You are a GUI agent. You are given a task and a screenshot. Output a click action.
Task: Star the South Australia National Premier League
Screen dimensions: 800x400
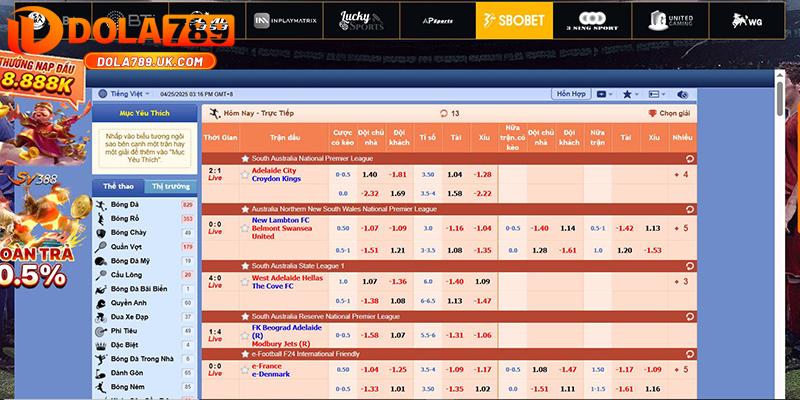pos(245,159)
